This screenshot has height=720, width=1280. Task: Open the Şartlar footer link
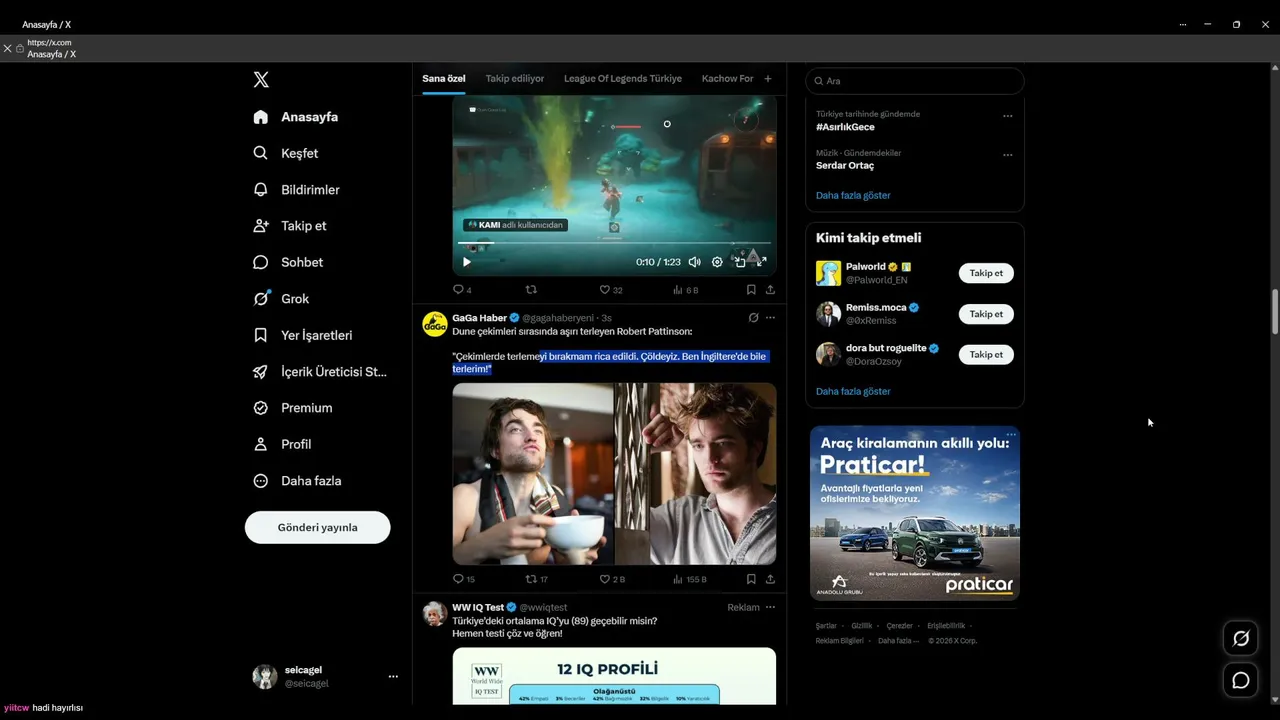click(x=826, y=626)
